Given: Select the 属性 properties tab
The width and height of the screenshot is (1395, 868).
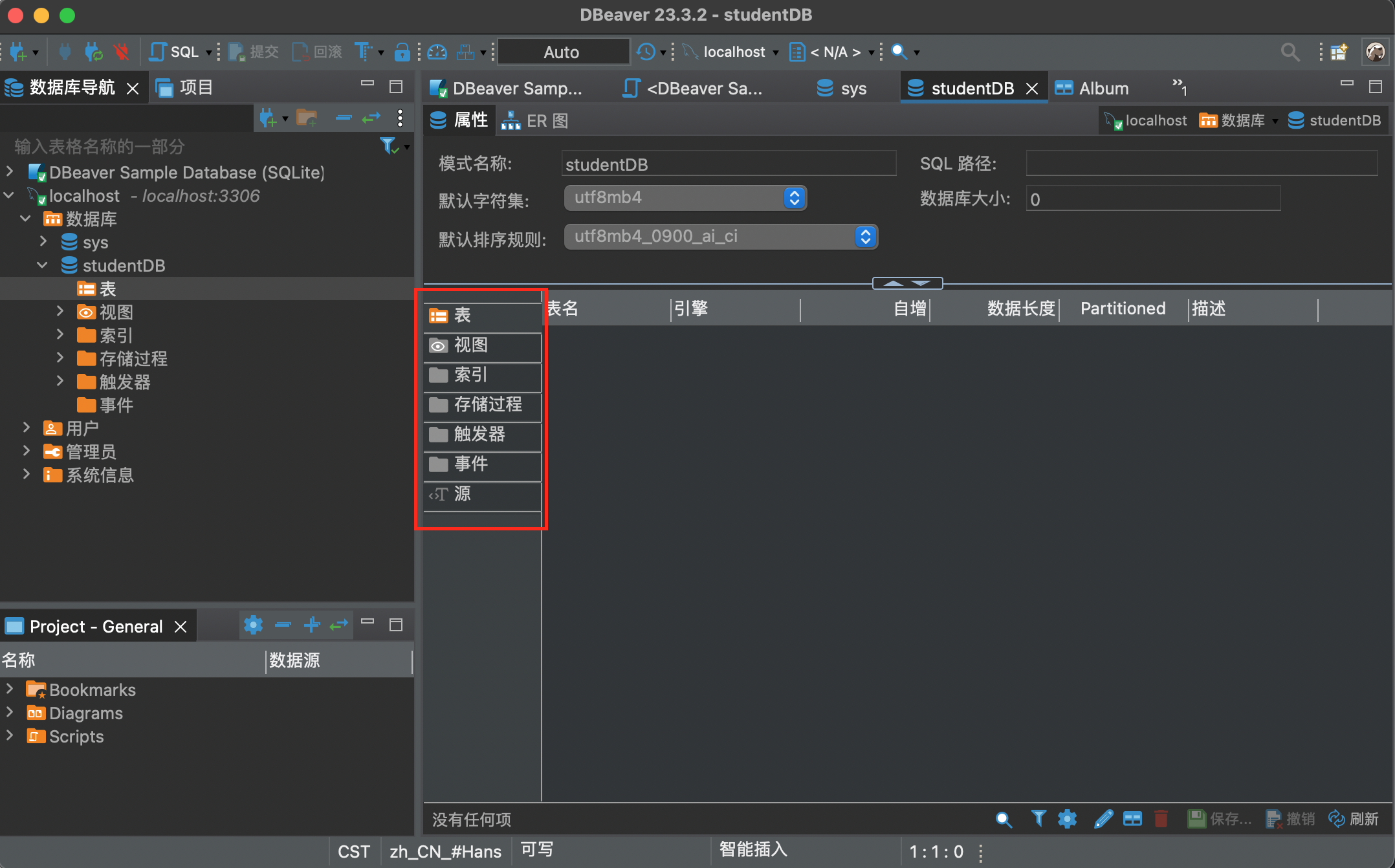Looking at the screenshot, I should pos(459,120).
